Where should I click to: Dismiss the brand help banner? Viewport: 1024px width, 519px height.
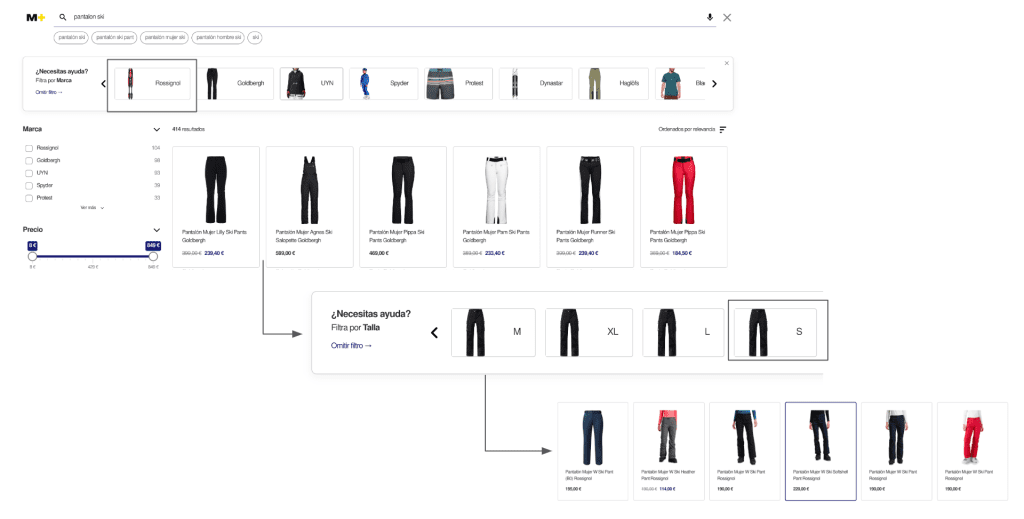(x=727, y=63)
